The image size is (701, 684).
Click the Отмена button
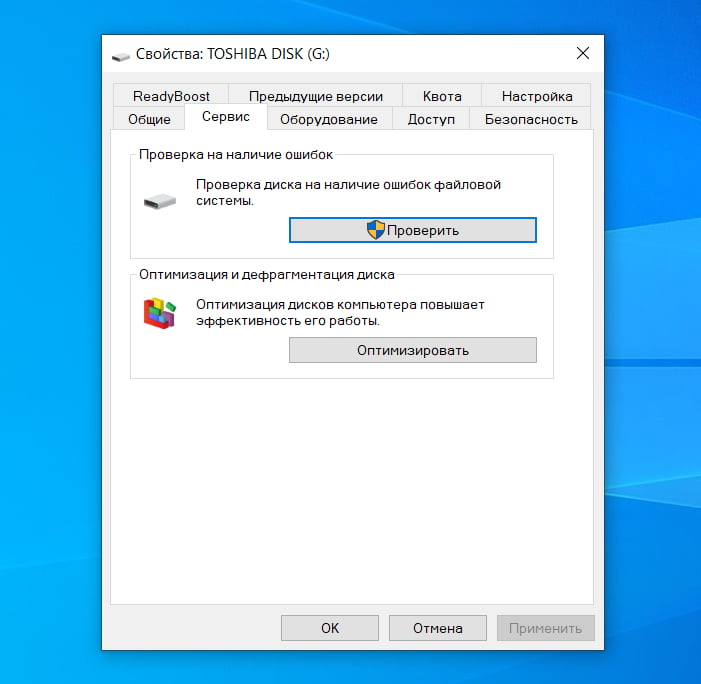click(x=438, y=628)
